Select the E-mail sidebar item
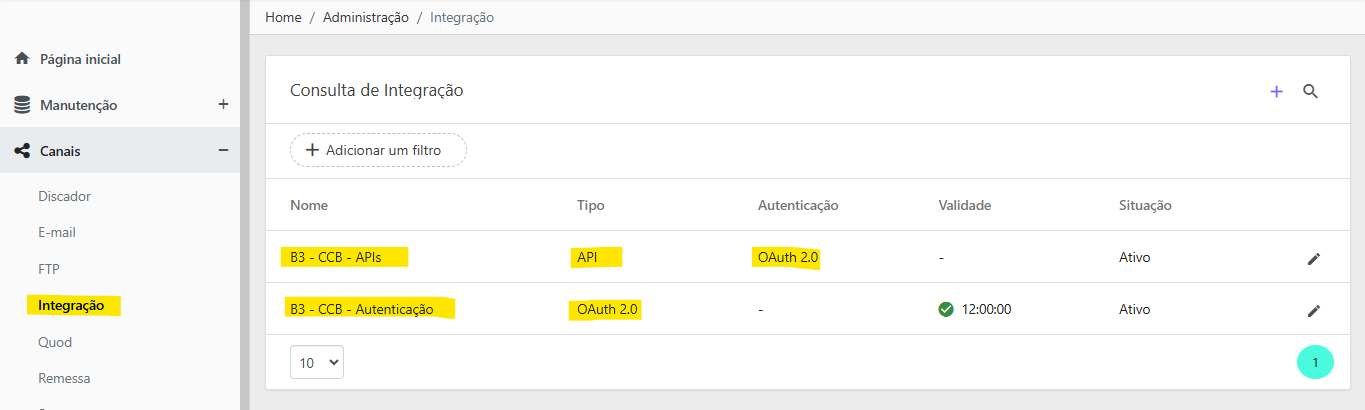 [57, 232]
